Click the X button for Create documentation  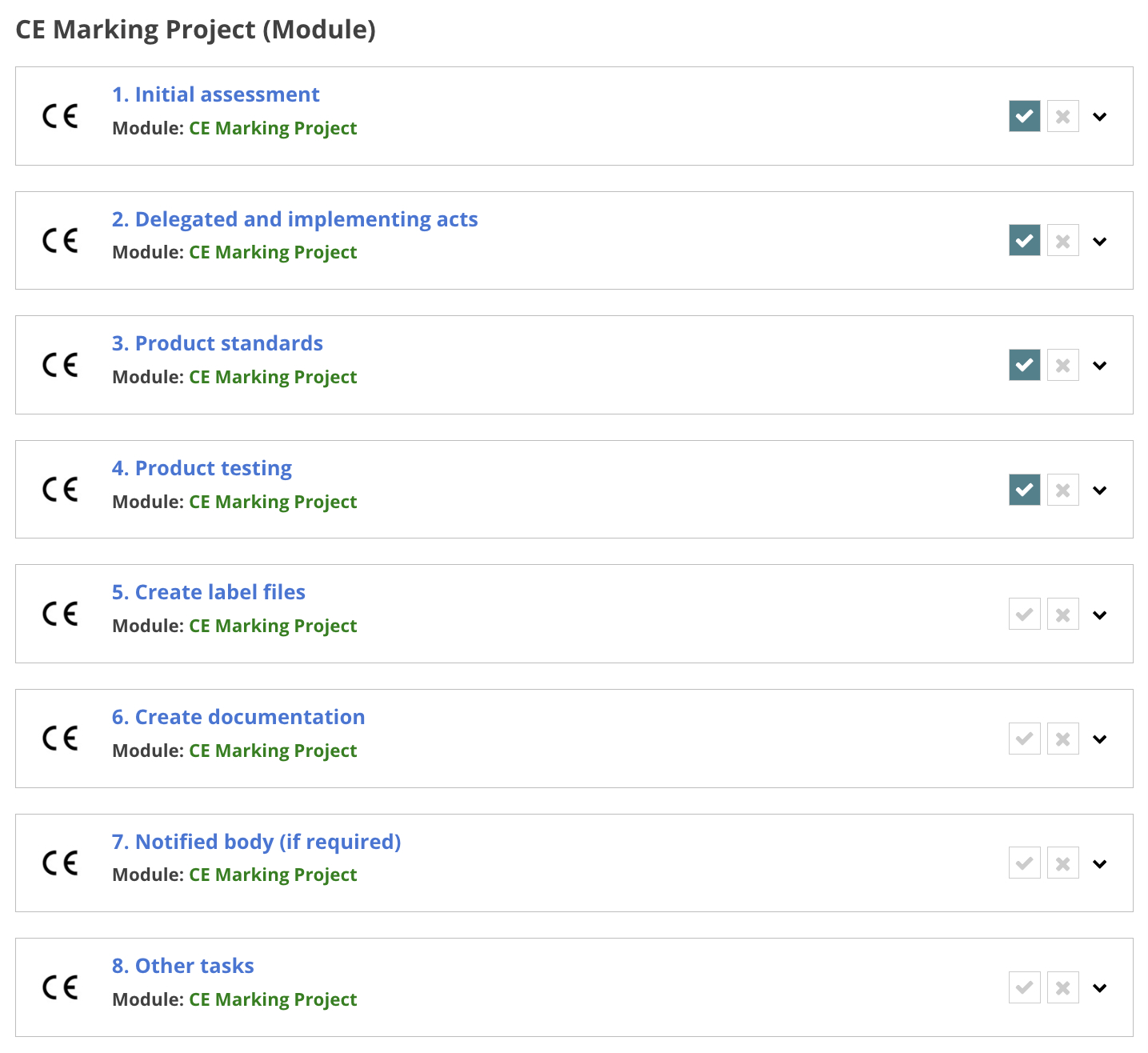1063,739
